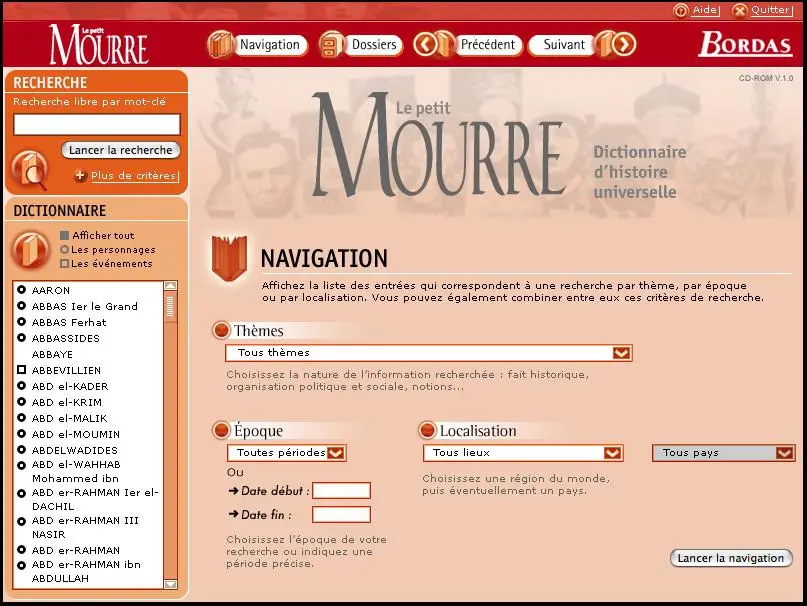Click the Lancer la navigation button
This screenshot has height=606, width=807.
click(x=731, y=558)
